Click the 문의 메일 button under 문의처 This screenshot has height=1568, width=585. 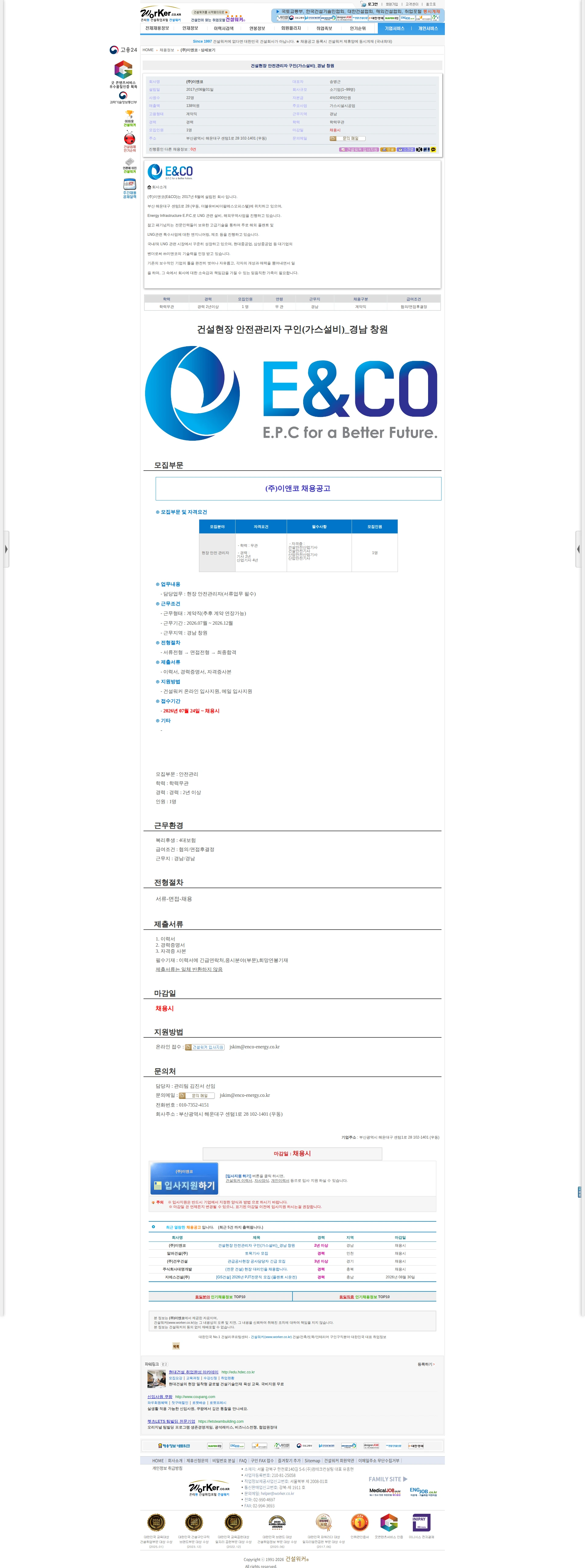197,1095
